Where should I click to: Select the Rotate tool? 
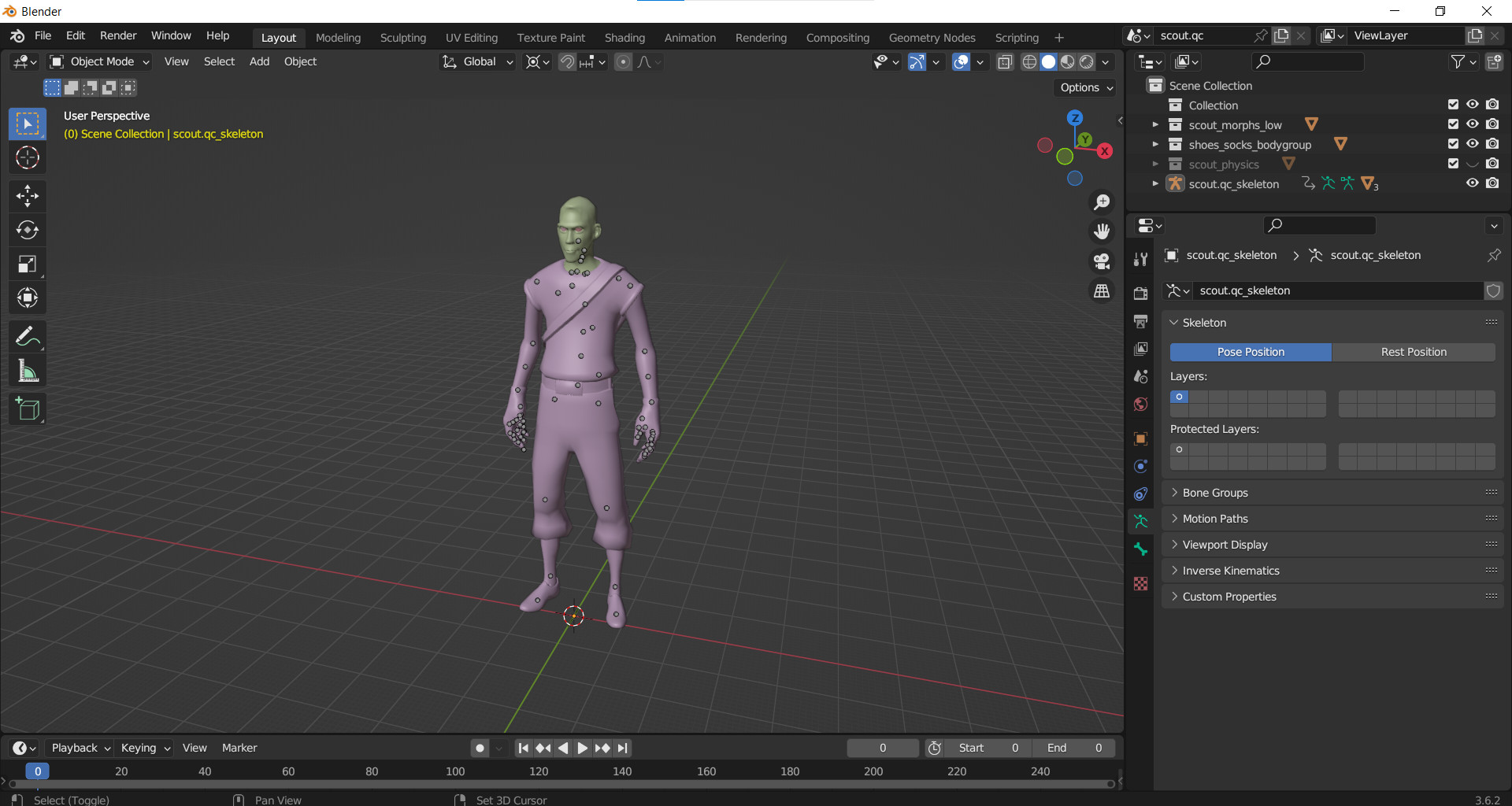tap(28, 230)
